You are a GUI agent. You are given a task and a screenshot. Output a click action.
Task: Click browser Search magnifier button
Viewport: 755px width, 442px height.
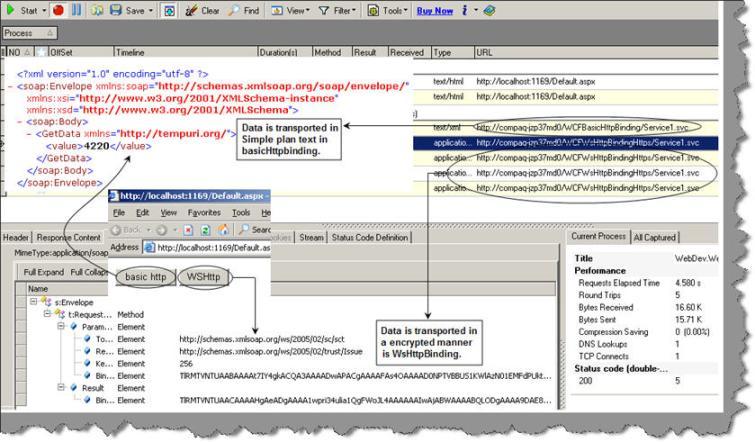pyautogui.click(x=254, y=230)
